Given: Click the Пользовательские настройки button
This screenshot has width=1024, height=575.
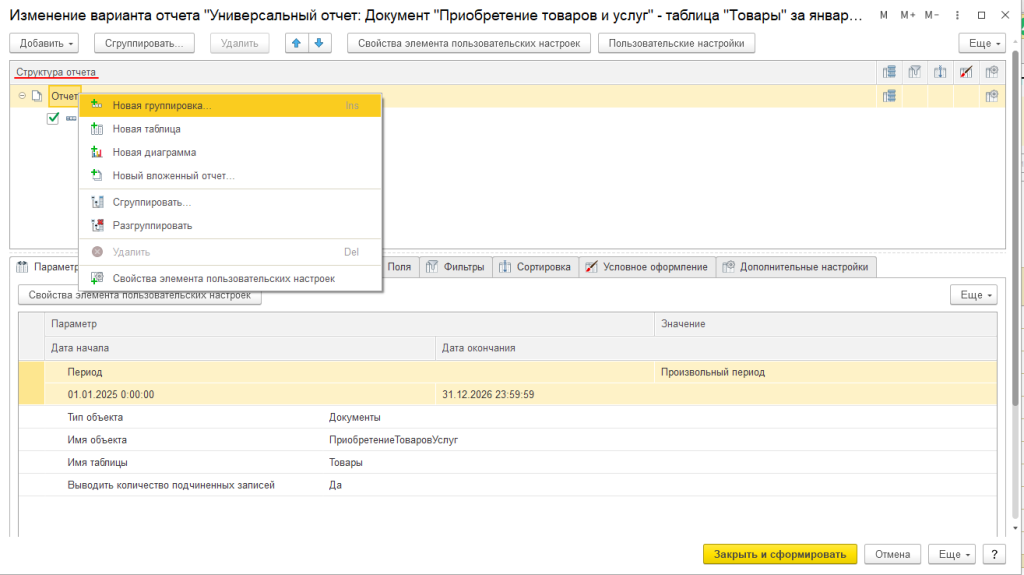Looking at the screenshot, I should [675, 43].
